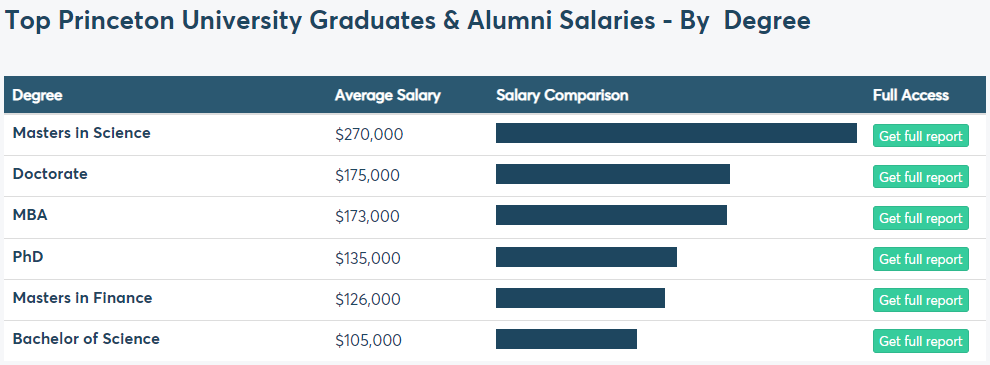This screenshot has height=365, width=990.
Task: Click the Full Access column header
Action: (x=910, y=95)
